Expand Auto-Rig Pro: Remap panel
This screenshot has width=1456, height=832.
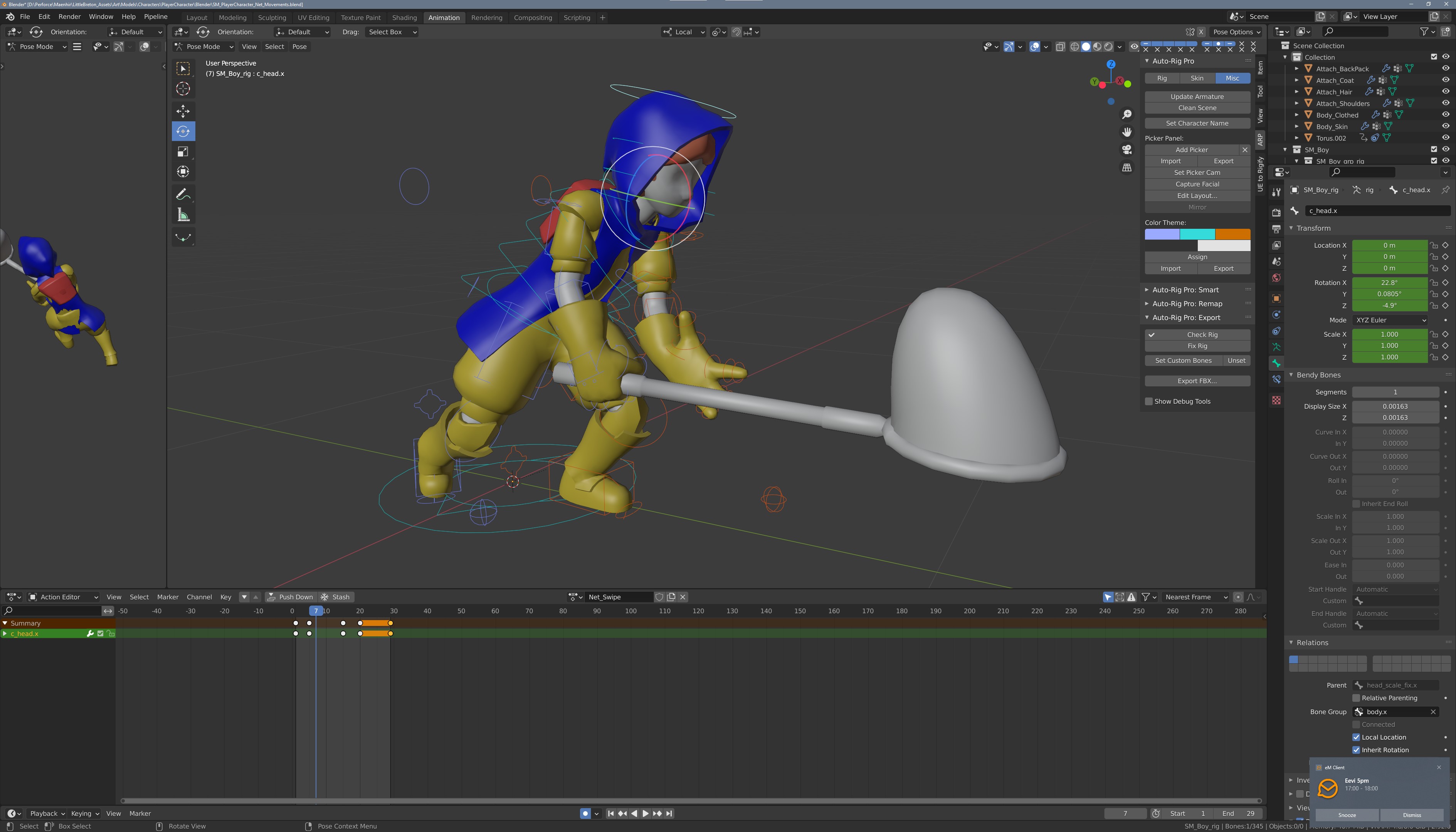(x=1187, y=304)
